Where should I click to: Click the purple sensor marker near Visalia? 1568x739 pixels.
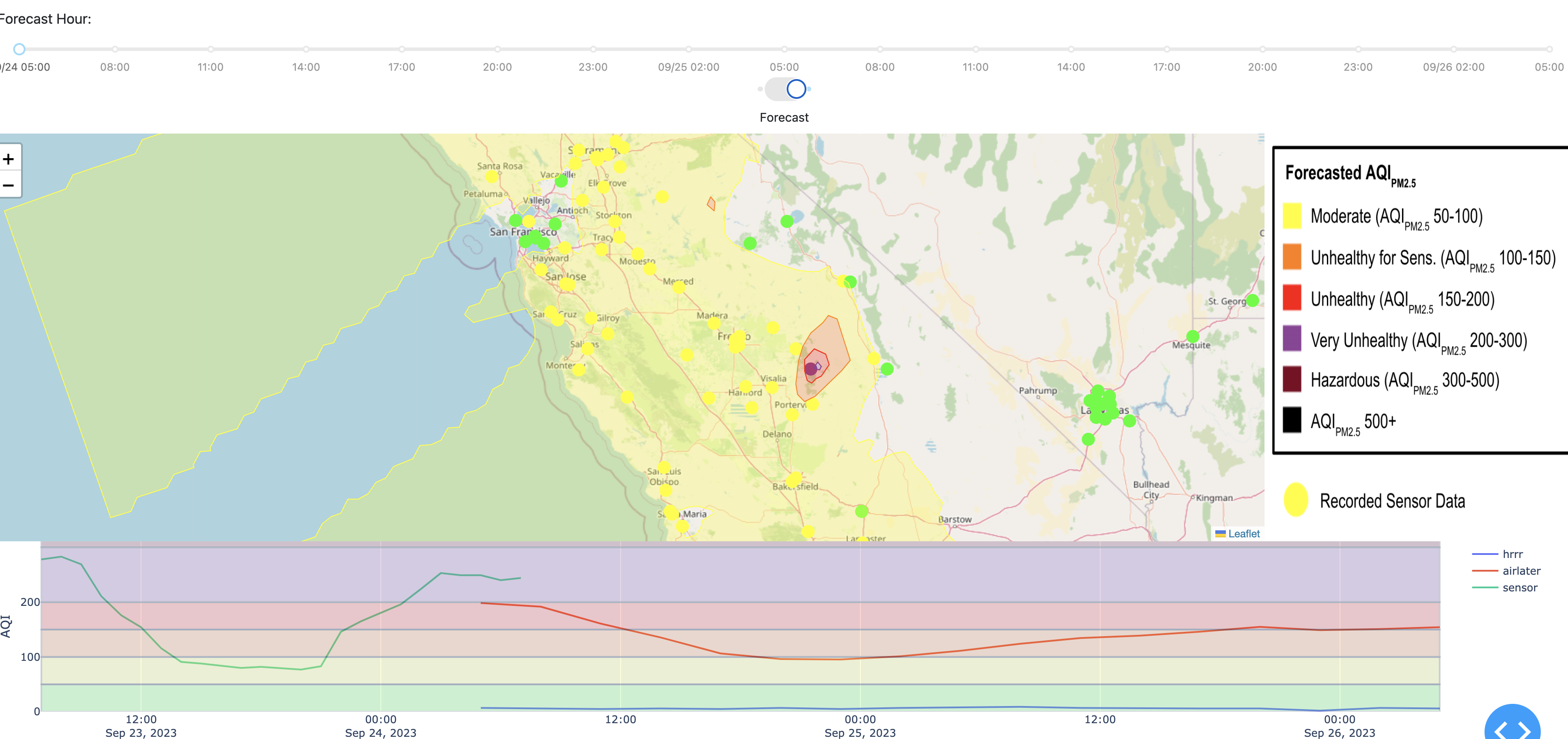pos(811,369)
